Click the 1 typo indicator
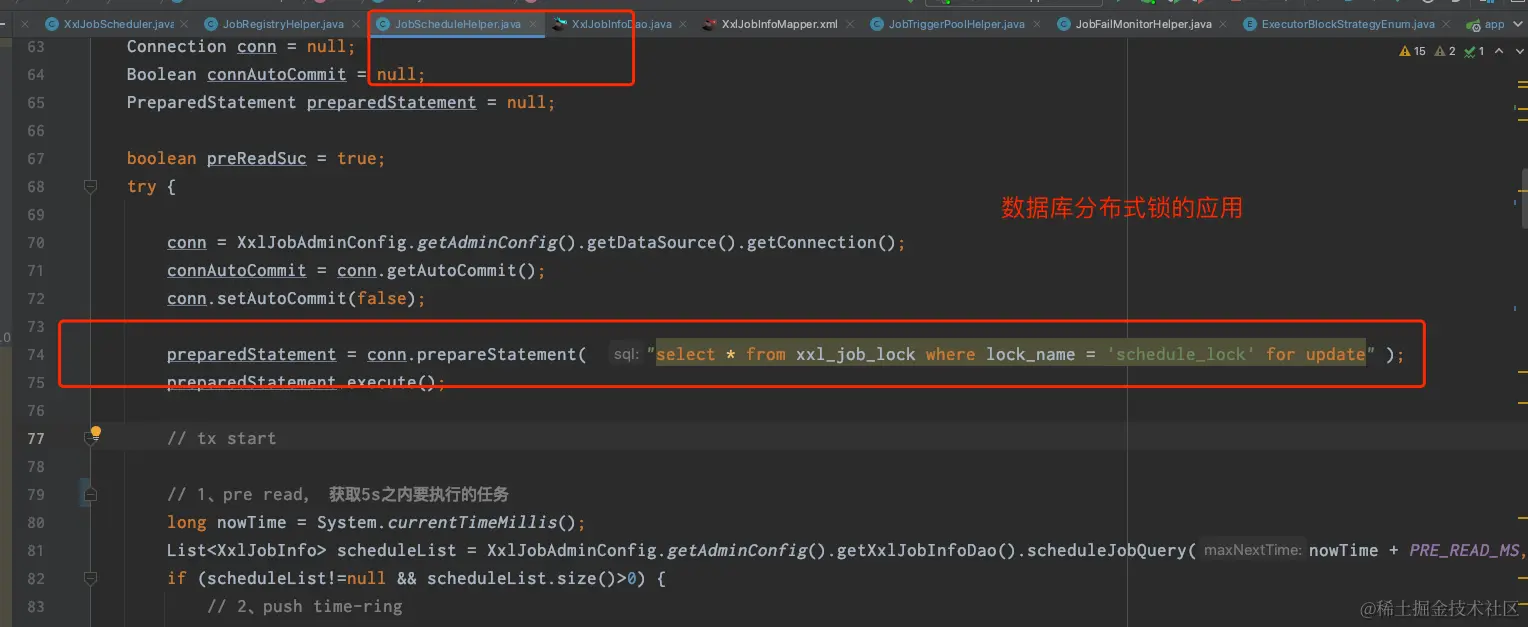Image resolution: width=1528 pixels, height=627 pixels. pos(1474,51)
